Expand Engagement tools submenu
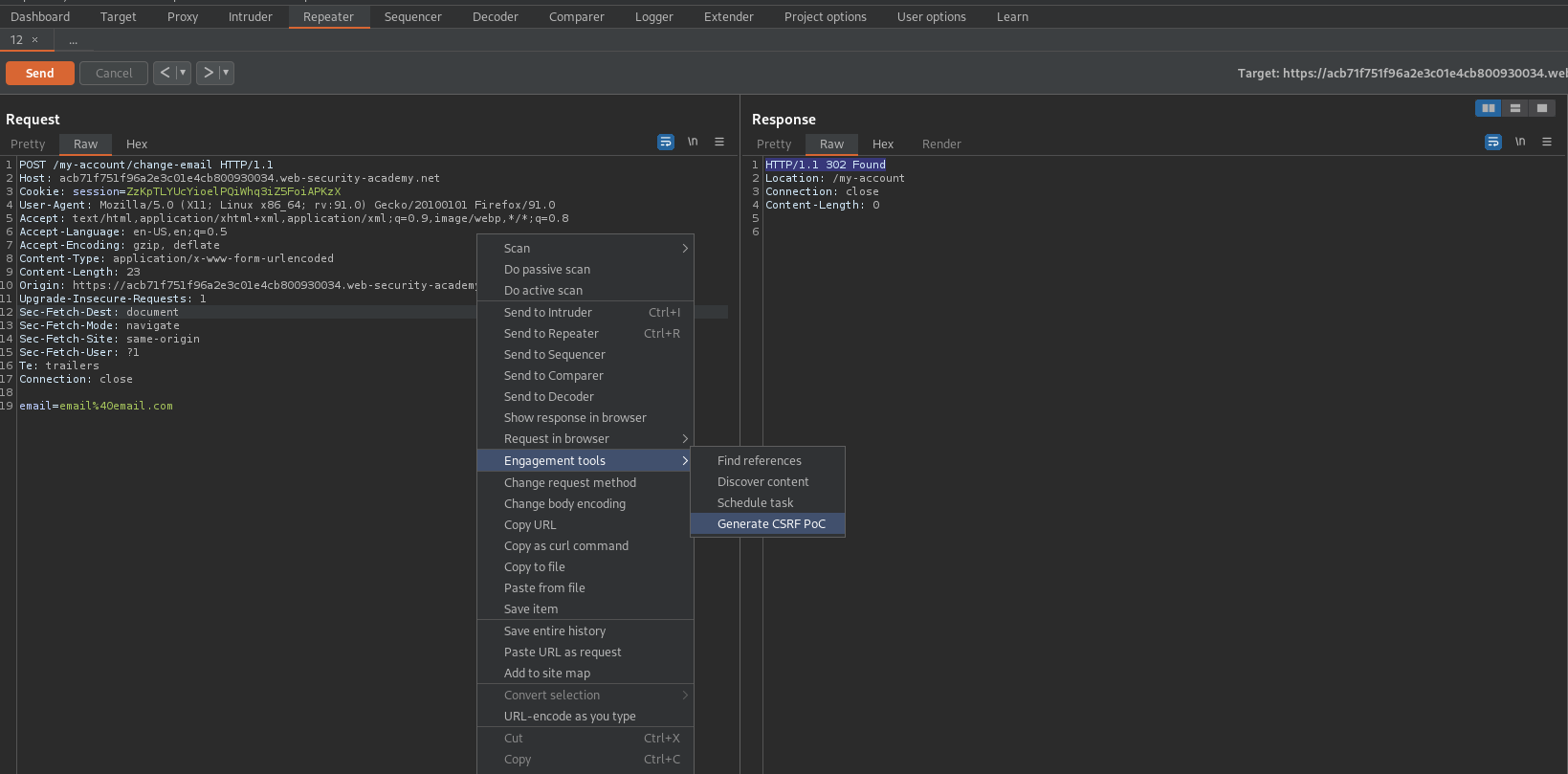 [x=585, y=460]
